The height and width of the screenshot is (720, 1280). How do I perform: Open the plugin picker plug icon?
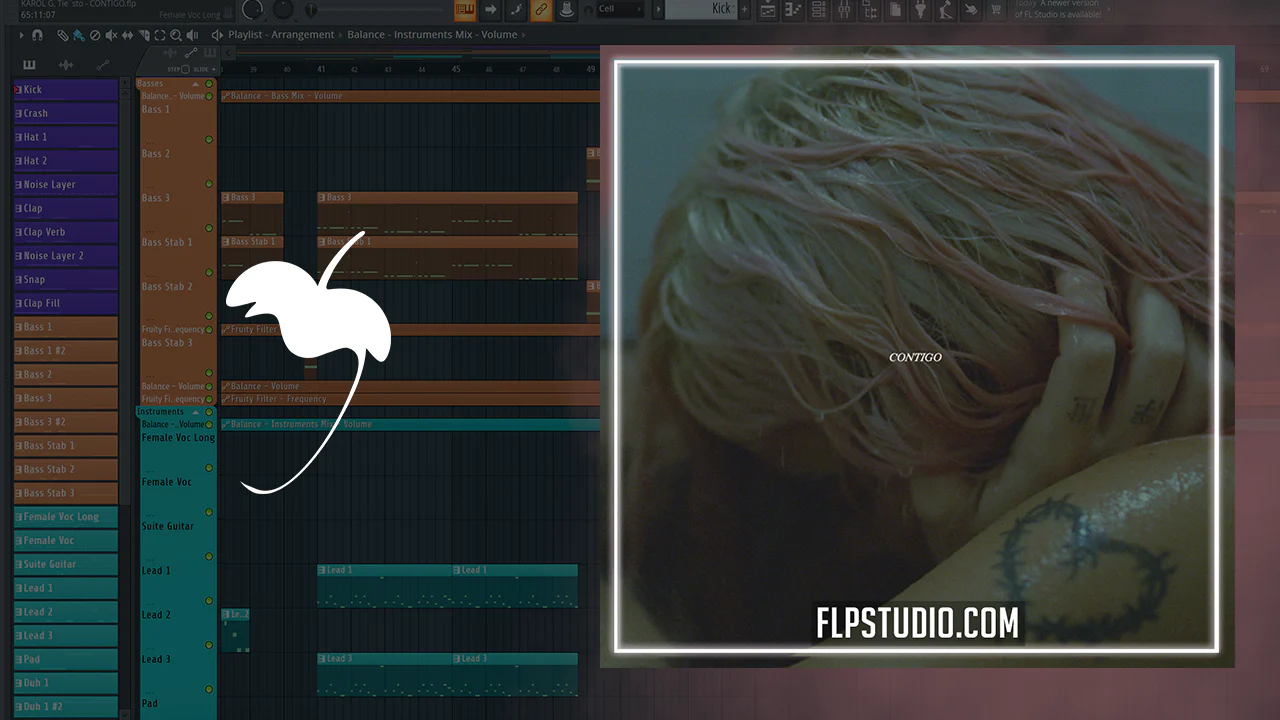920,10
